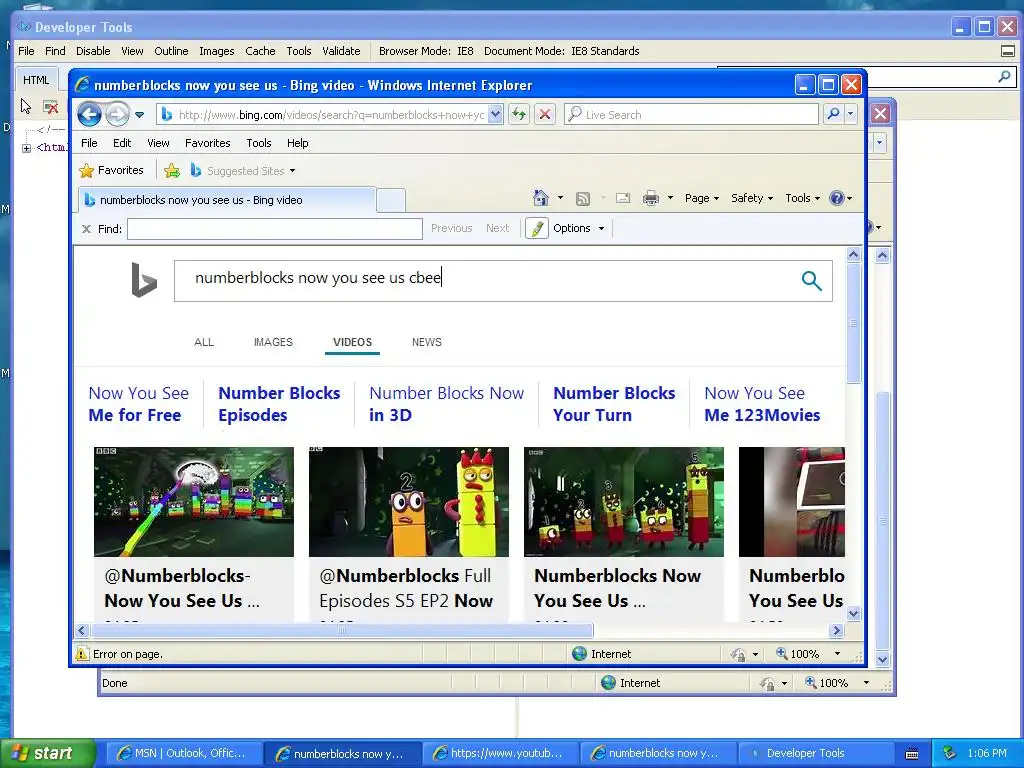
Task: Open 'Now You See Me 123Movies' suggestion
Action: (x=762, y=404)
